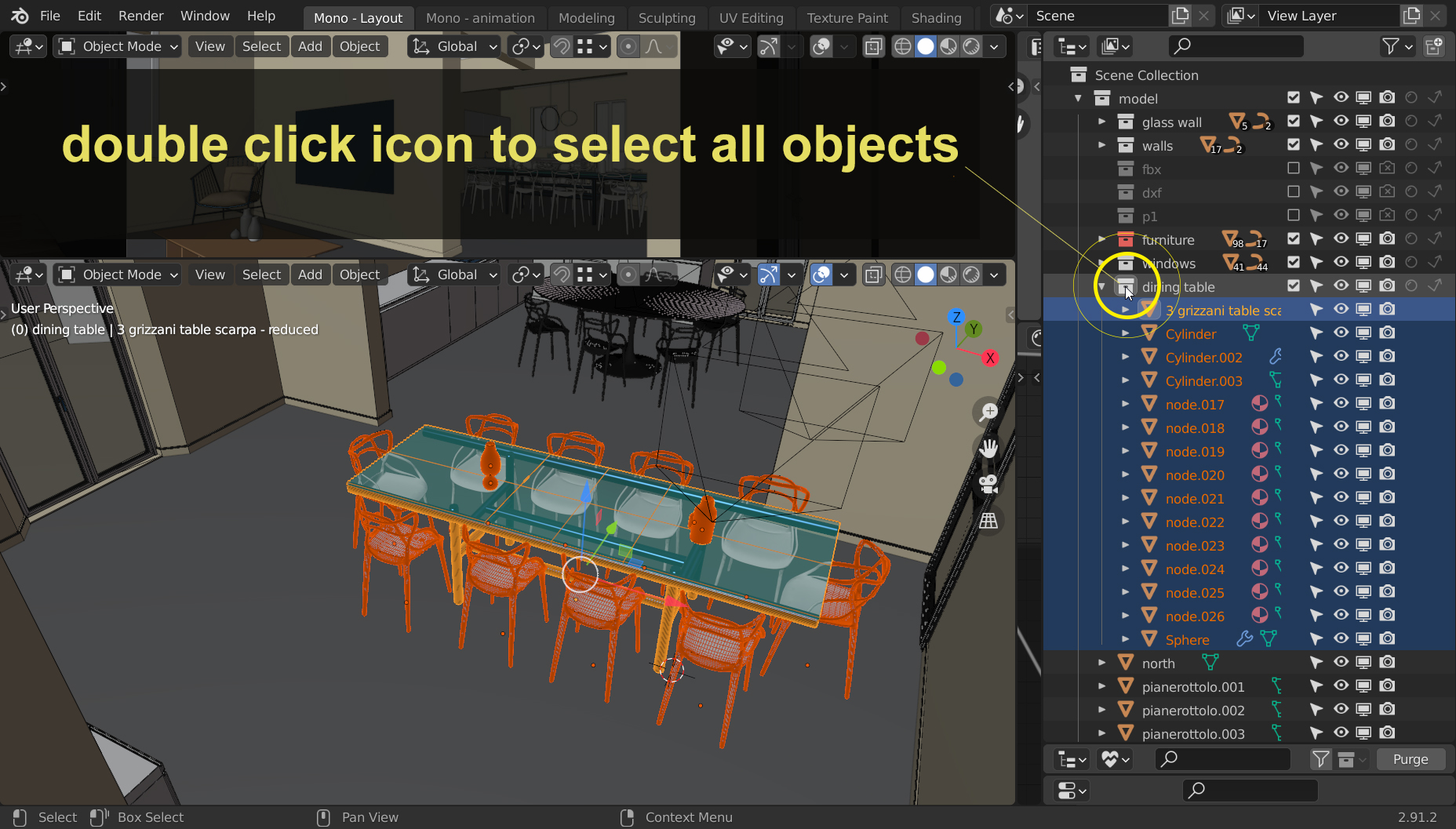Click the new scene icon beside the Scene field
The height and width of the screenshot is (829, 1456).
(1180, 16)
